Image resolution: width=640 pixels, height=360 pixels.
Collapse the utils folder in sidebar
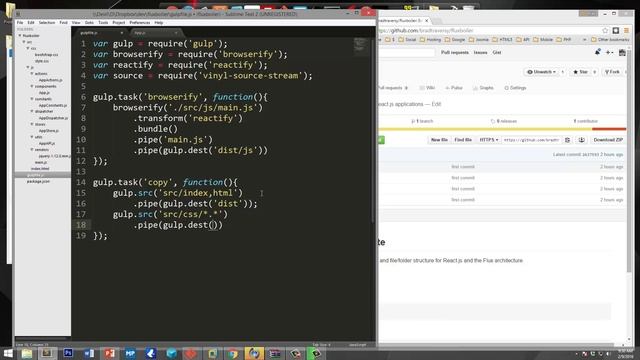[x=32, y=137]
